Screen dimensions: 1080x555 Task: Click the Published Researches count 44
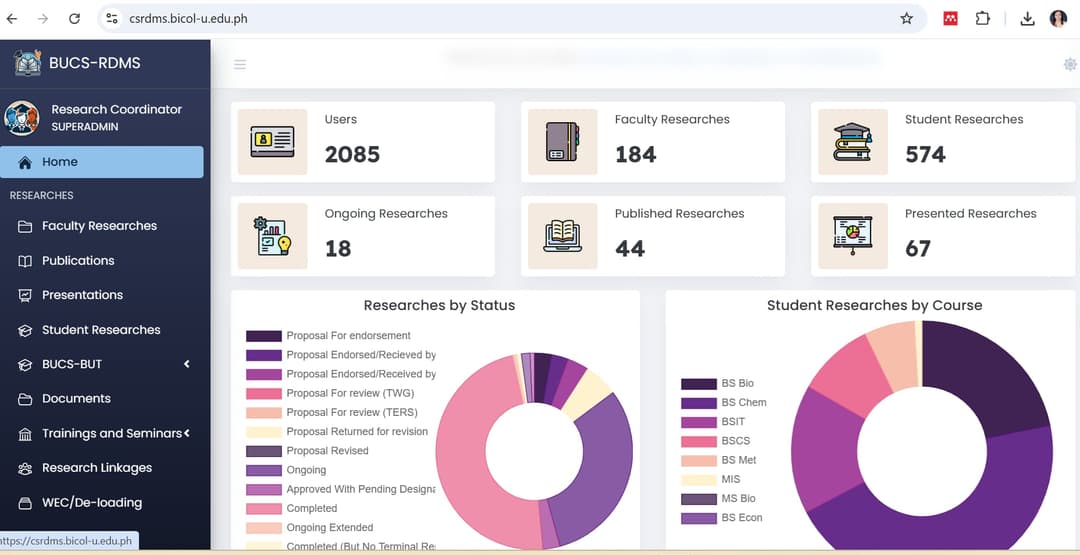[630, 249]
